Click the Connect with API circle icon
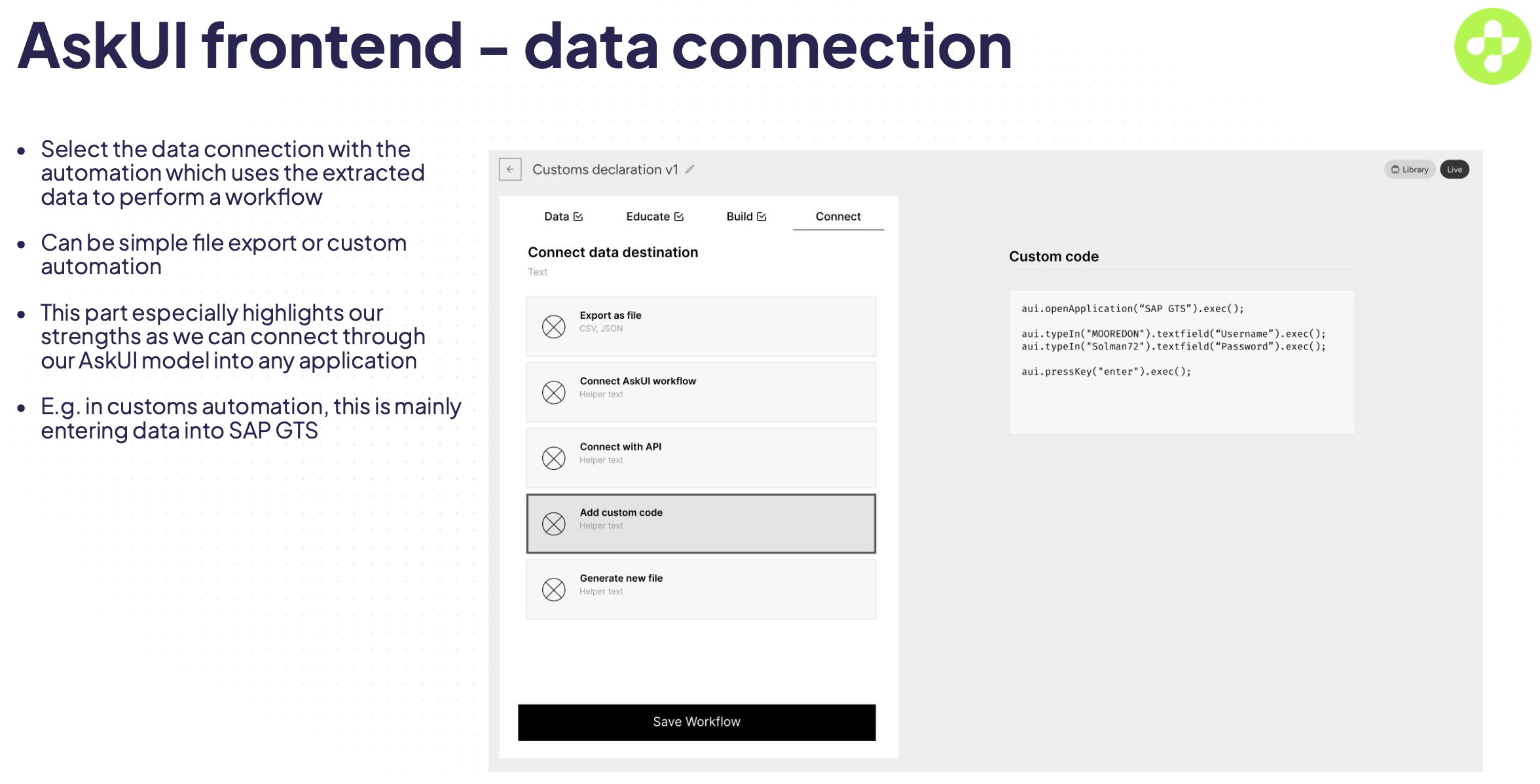Screen dimensions: 1540x784 pyautogui.click(x=553, y=458)
